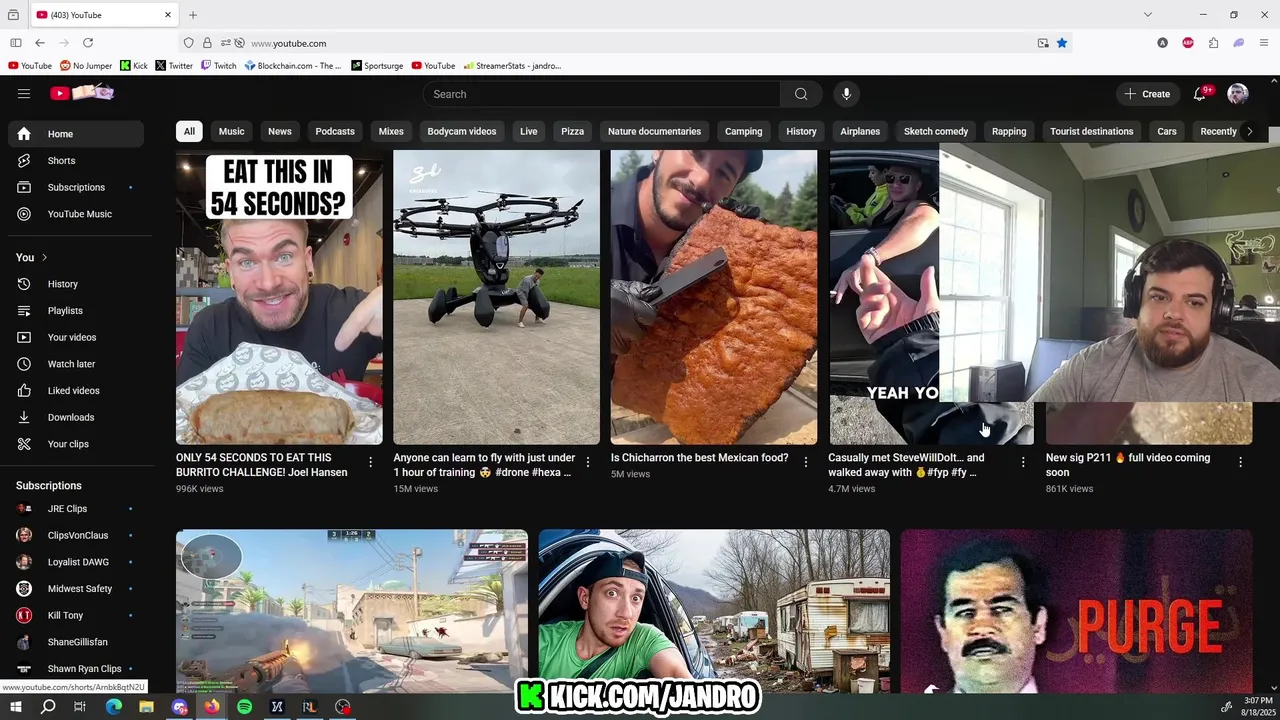The height and width of the screenshot is (720, 1280).
Task: Open the browser application menu
Action: [x=1264, y=43]
